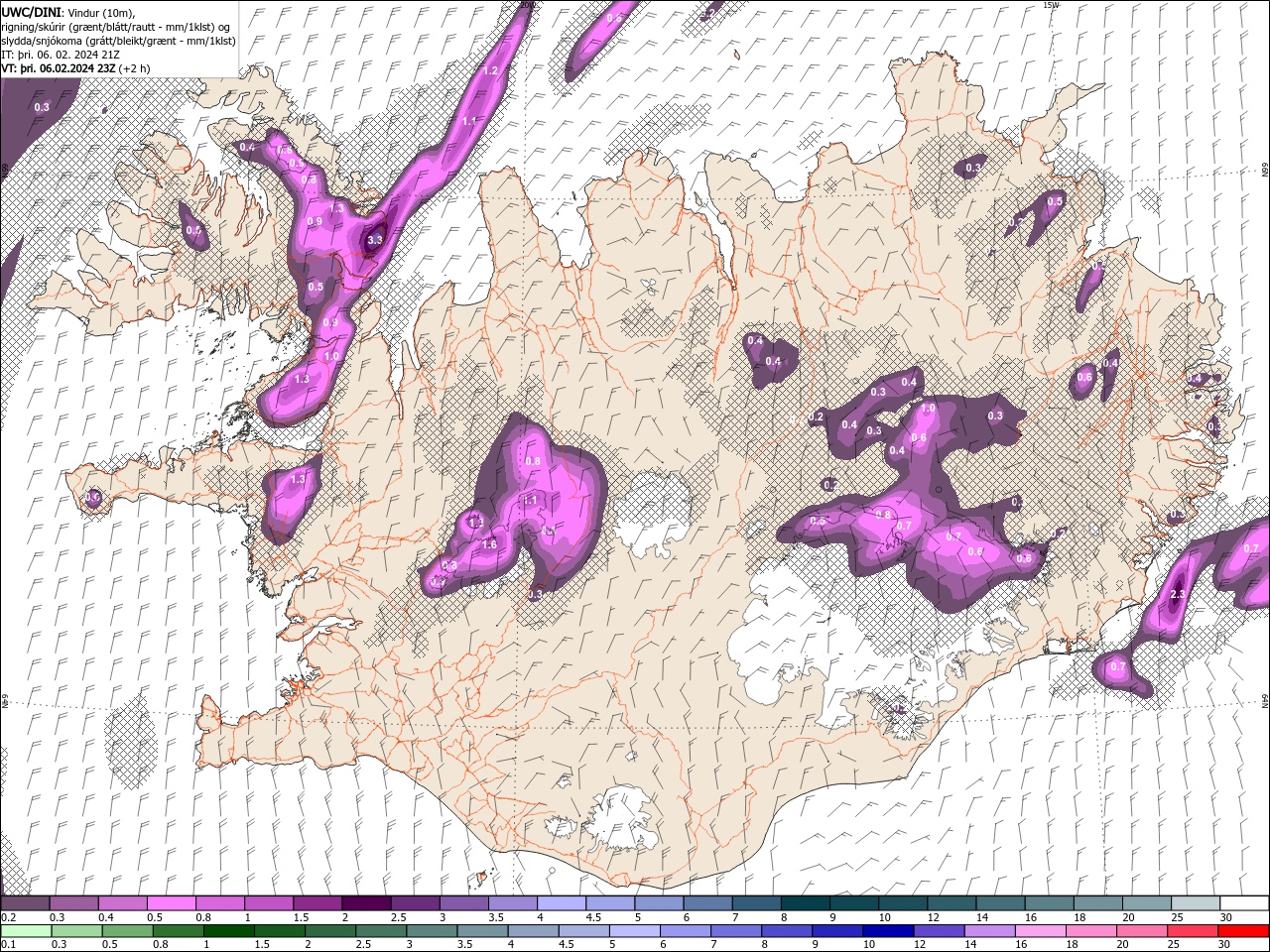Click the white 30 swatch in upper legend

[x=1244, y=903]
